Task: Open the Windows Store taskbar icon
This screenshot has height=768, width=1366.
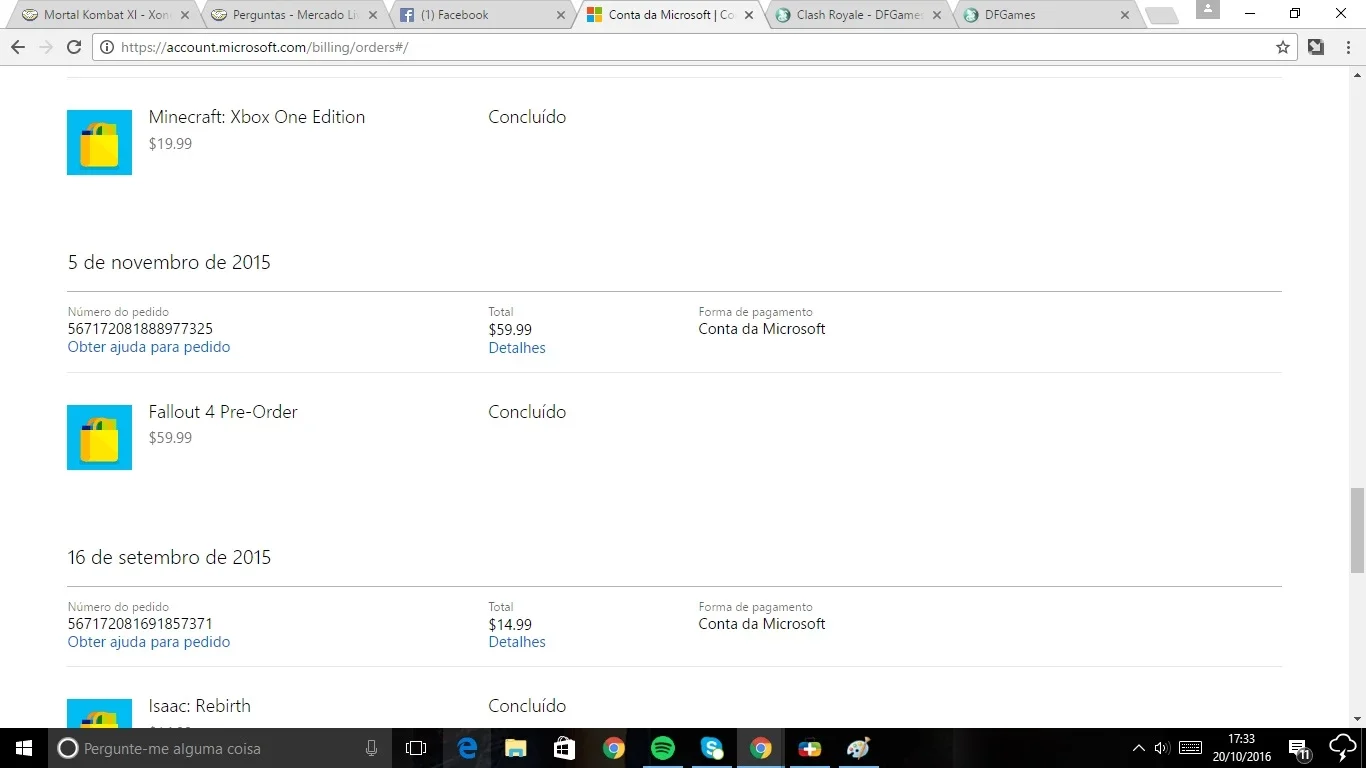Action: 565,748
